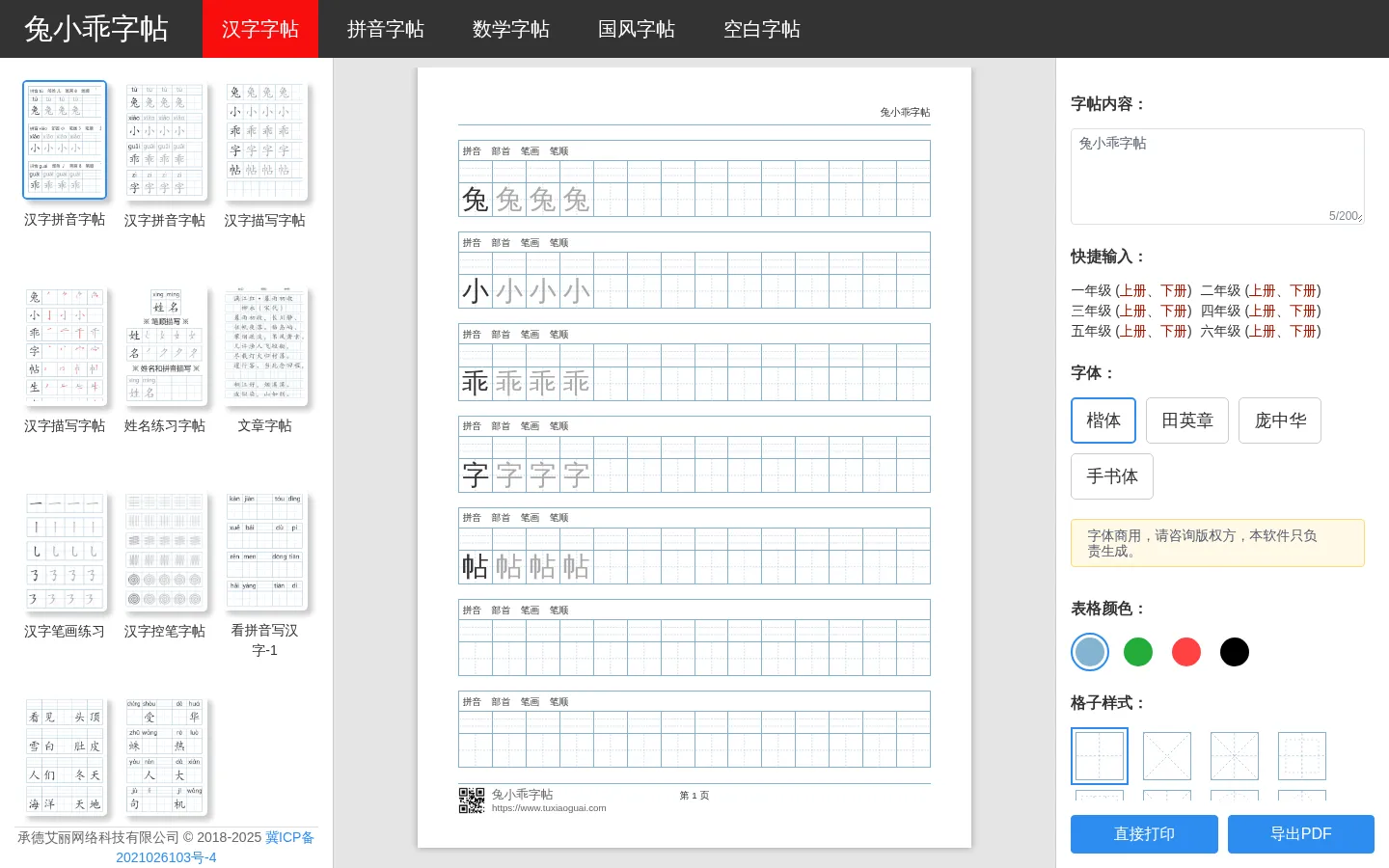1389x868 pixels.
Task: Open the 文章字帖 template
Action: click(265, 361)
